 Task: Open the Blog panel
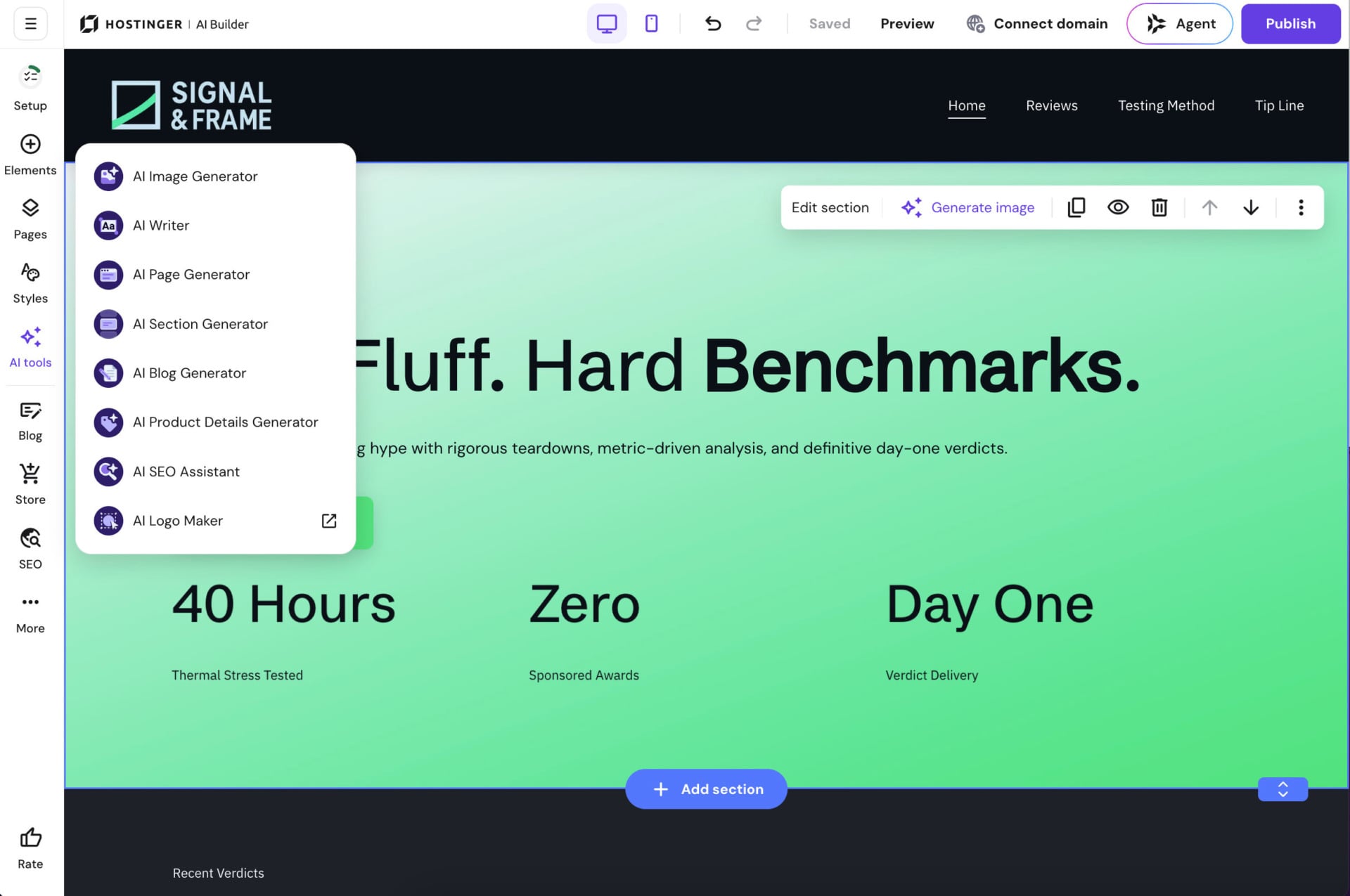click(30, 420)
